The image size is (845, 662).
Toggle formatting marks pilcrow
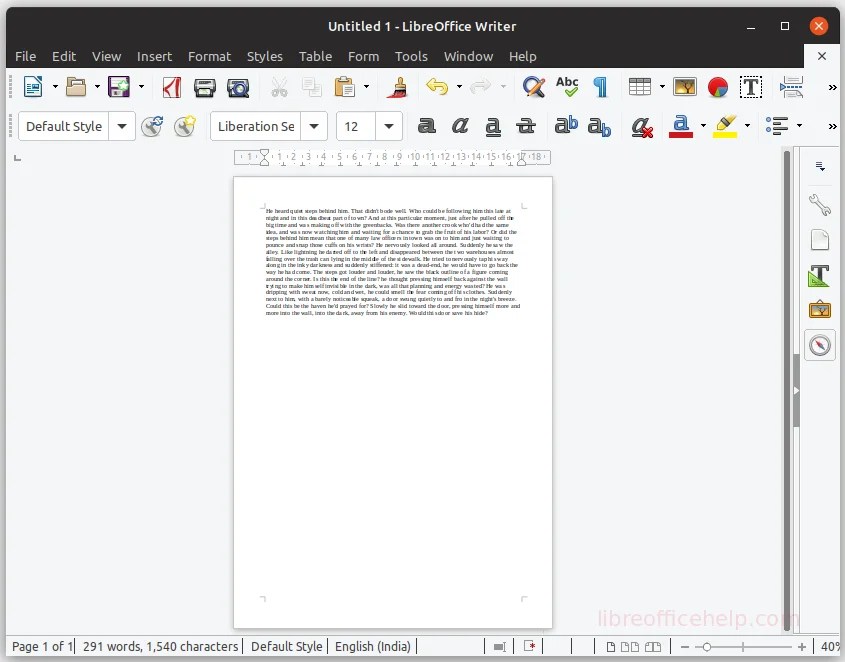click(x=600, y=87)
